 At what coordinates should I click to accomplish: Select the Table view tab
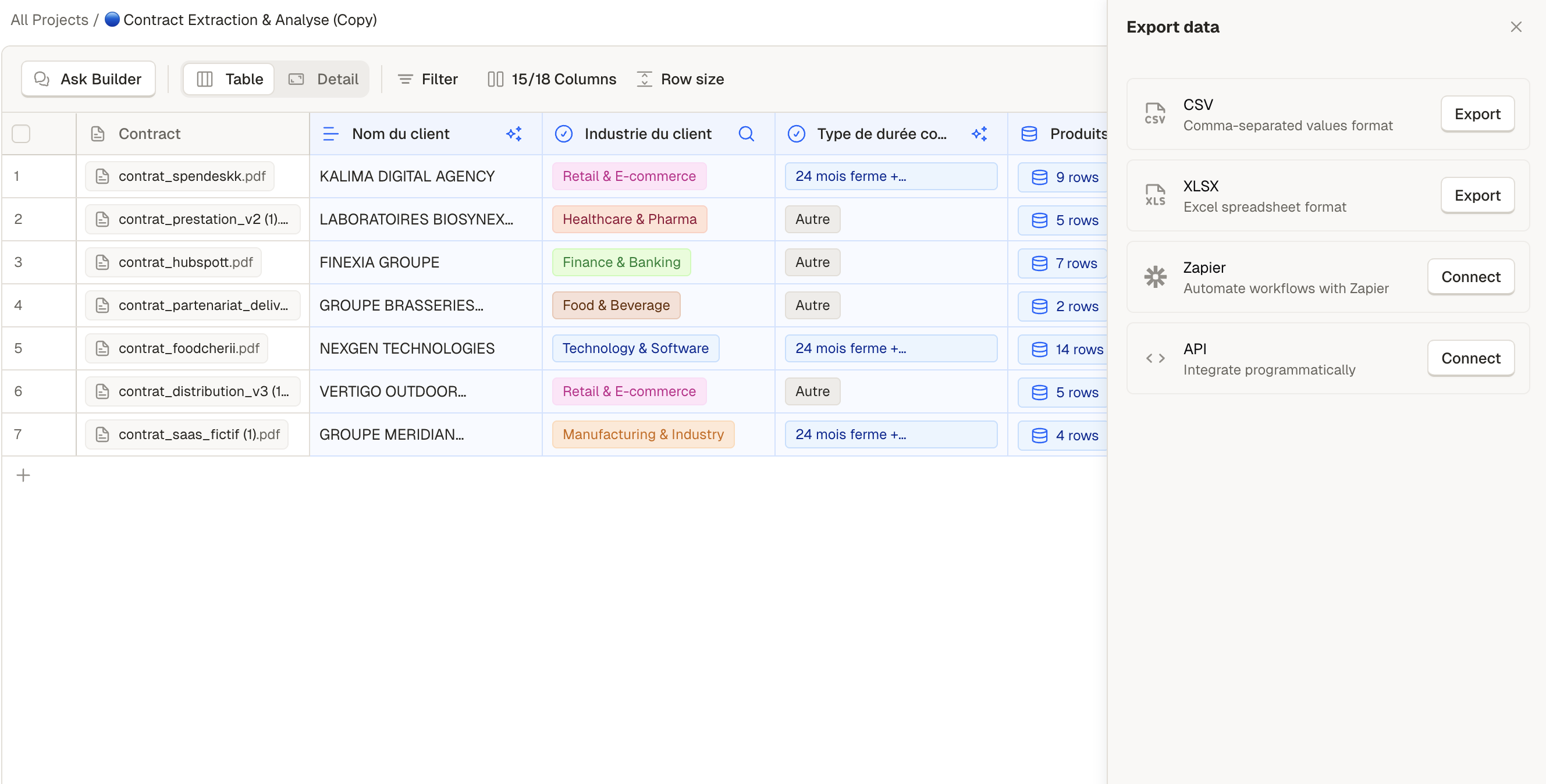click(230, 79)
